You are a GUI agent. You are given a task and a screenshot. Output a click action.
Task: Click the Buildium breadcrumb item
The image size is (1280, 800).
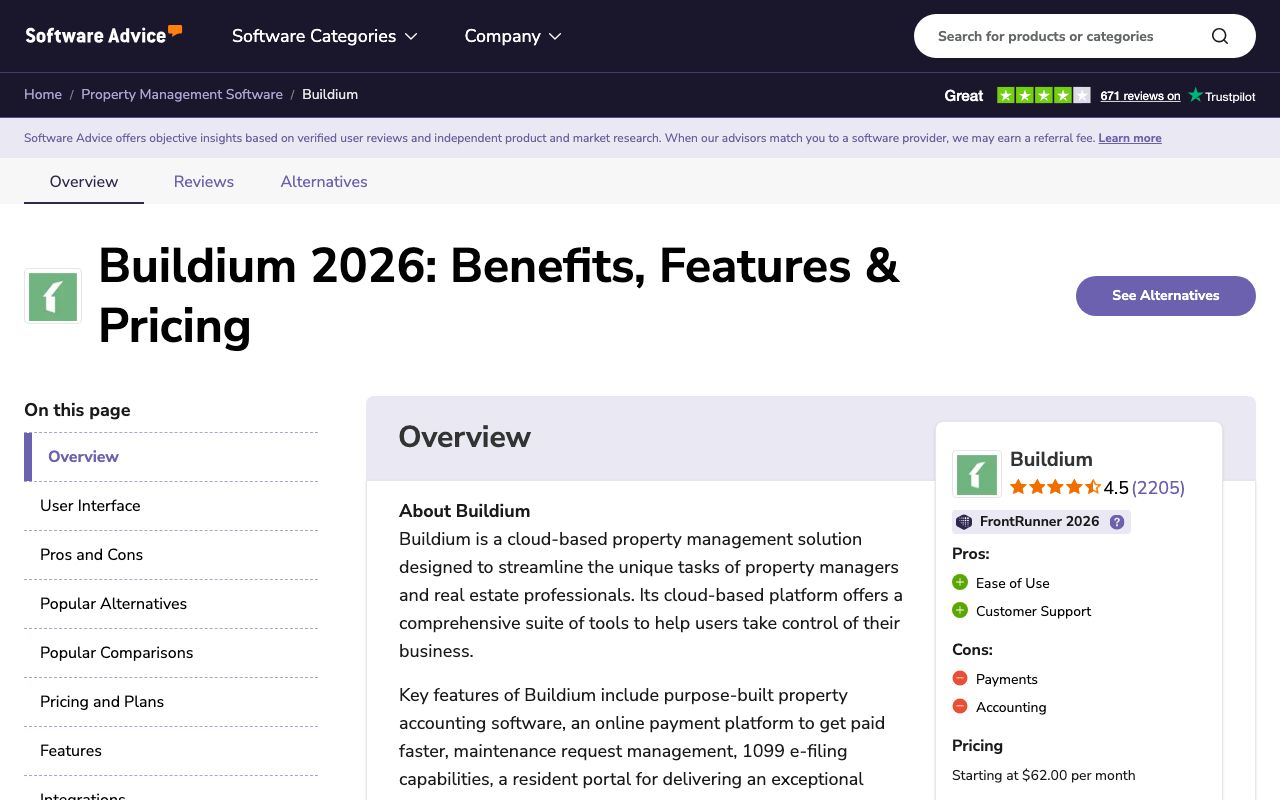pyautogui.click(x=330, y=94)
